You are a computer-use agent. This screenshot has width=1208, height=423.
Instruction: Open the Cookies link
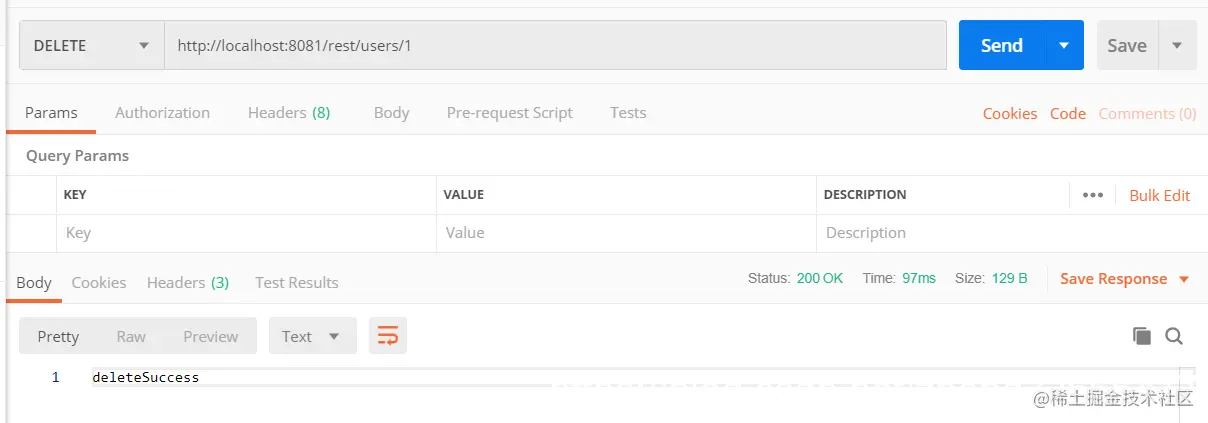1009,114
